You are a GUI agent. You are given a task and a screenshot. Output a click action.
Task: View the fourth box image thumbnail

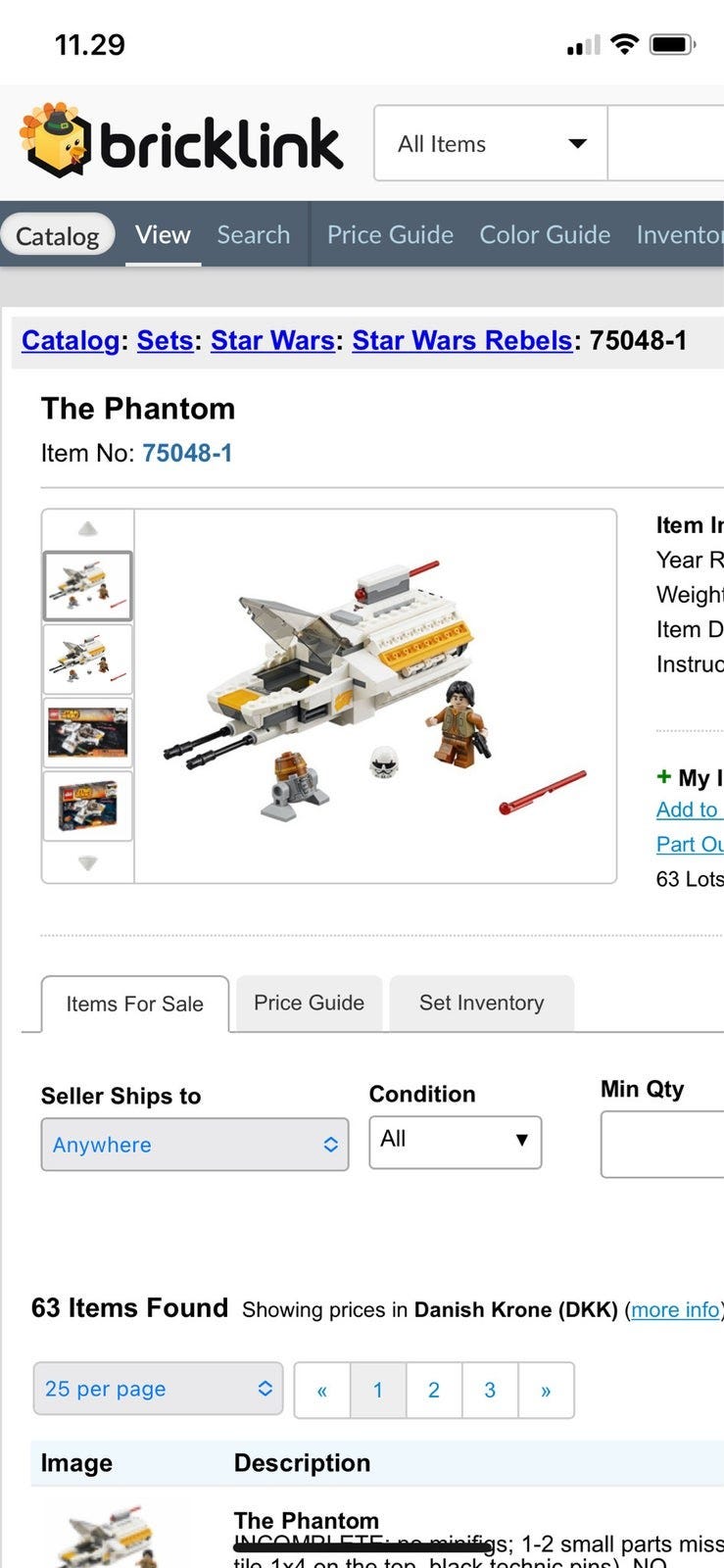[x=88, y=806]
